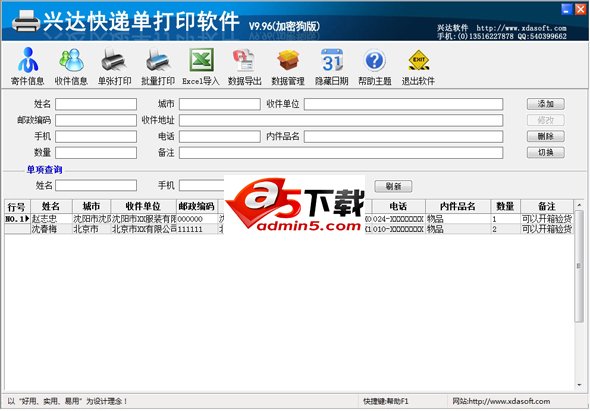
Task: Click the 姓名 column header
Action: click(51, 207)
